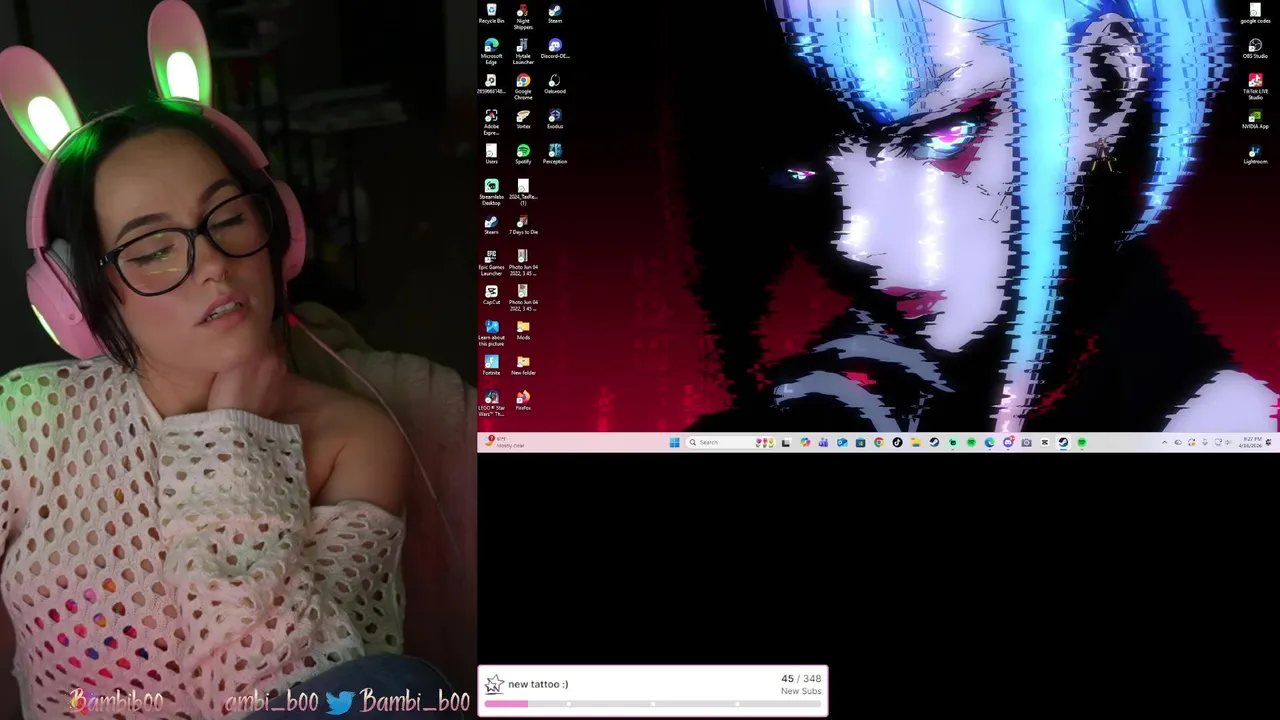Open Epic Games Launcher desktop icon

coord(491,262)
